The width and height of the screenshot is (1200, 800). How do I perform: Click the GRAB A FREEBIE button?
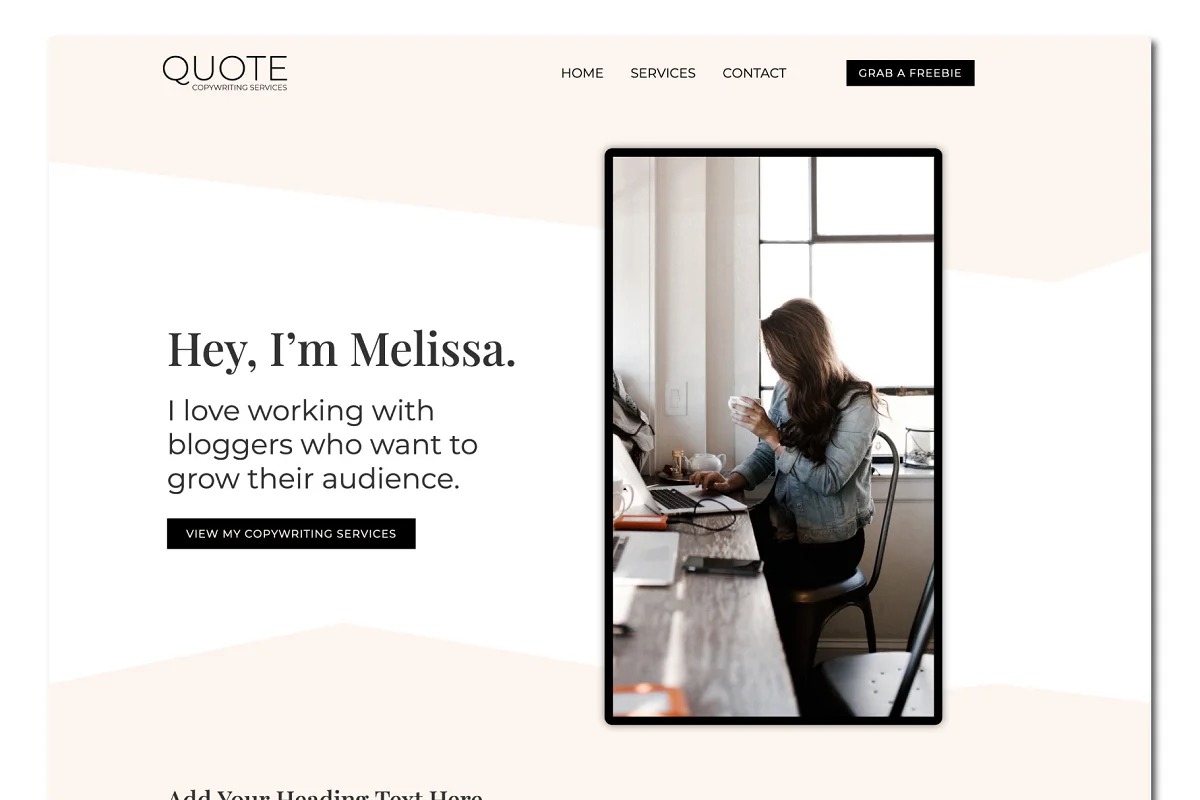click(x=910, y=73)
